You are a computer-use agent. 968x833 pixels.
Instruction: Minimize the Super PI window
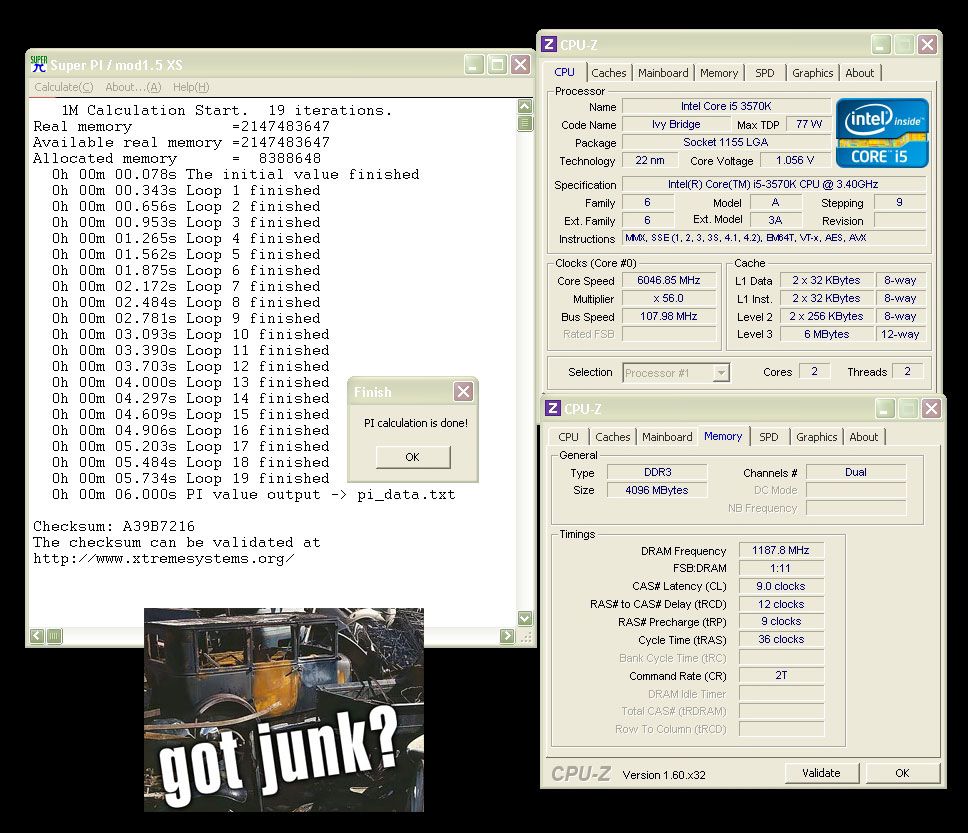click(474, 64)
